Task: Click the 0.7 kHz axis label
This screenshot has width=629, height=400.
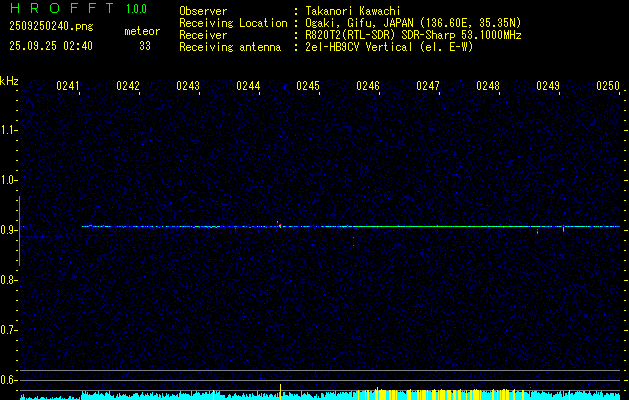Action: point(8,330)
